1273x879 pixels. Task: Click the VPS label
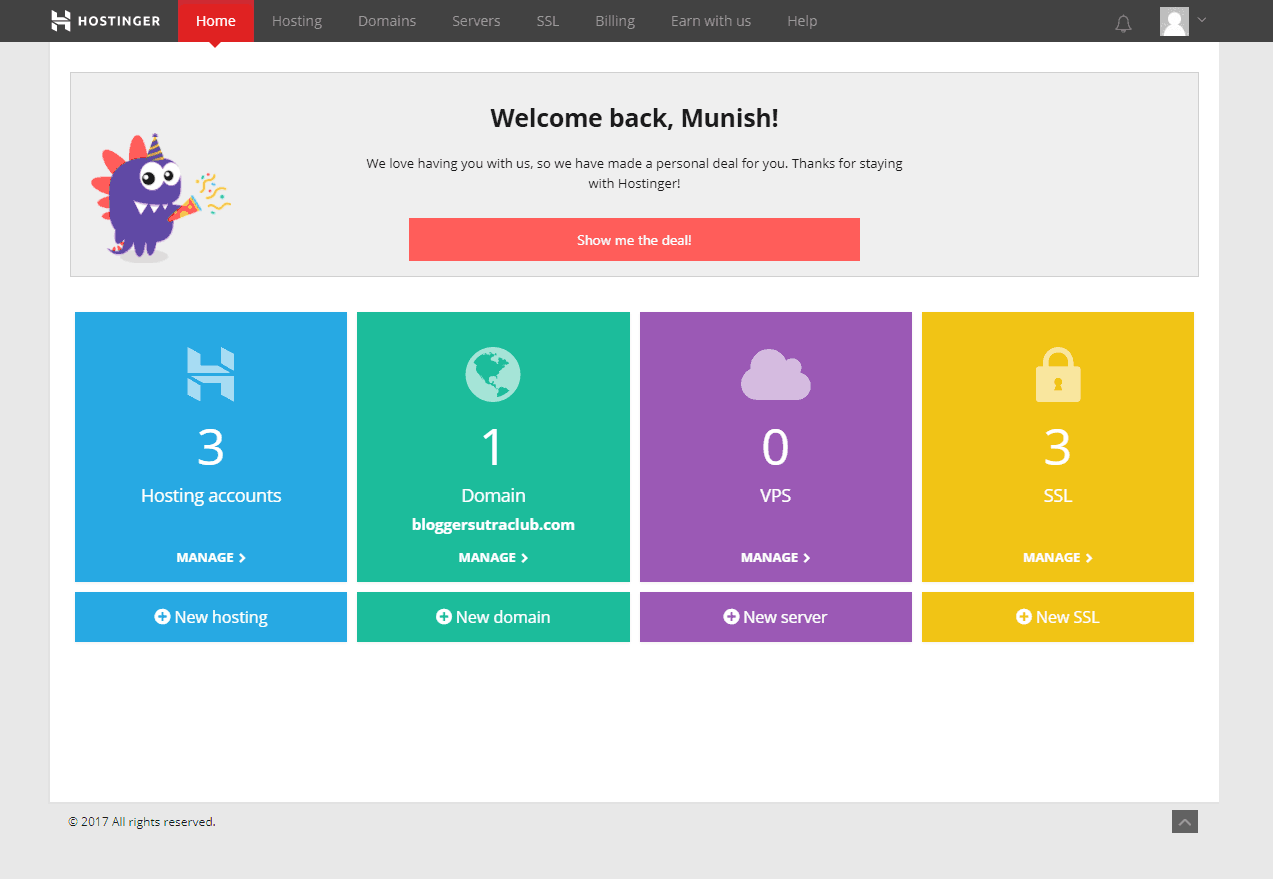pos(775,496)
